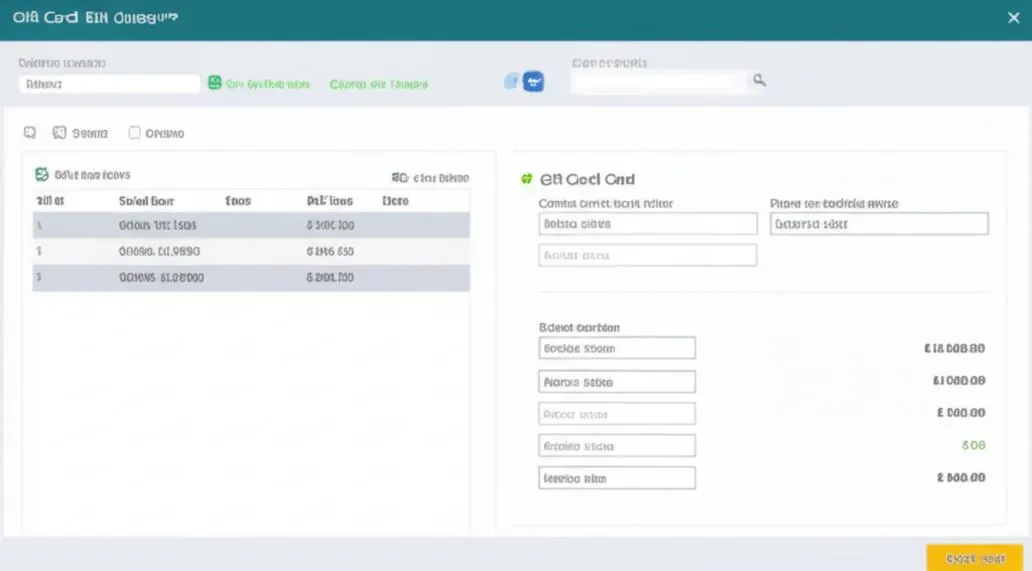The height and width of the screenshot is (571, 1032).
Task: Select the third highlighted table row
Action: tap(251, 278)
